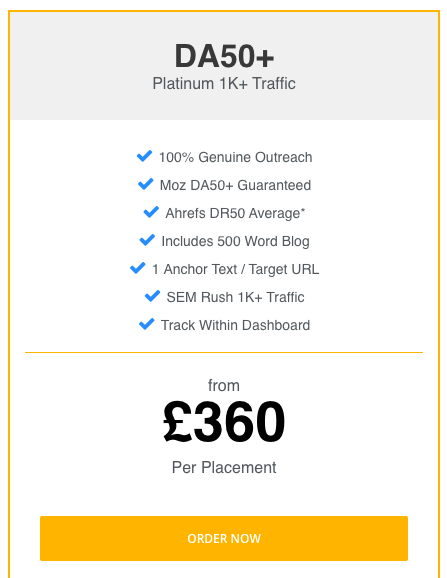Click the checkmark beside 100% Genuine Outreach
Image resolution: width=447 pixels, height=578 pixels.
tap(144, 156)
